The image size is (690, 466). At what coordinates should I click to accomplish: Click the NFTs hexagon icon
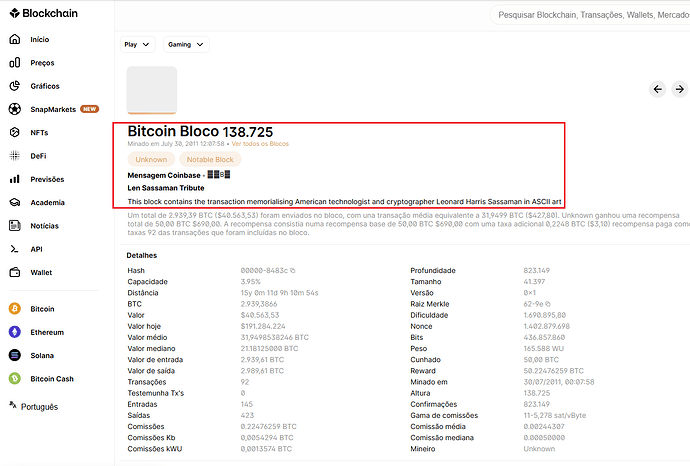(x=15, y=132)
